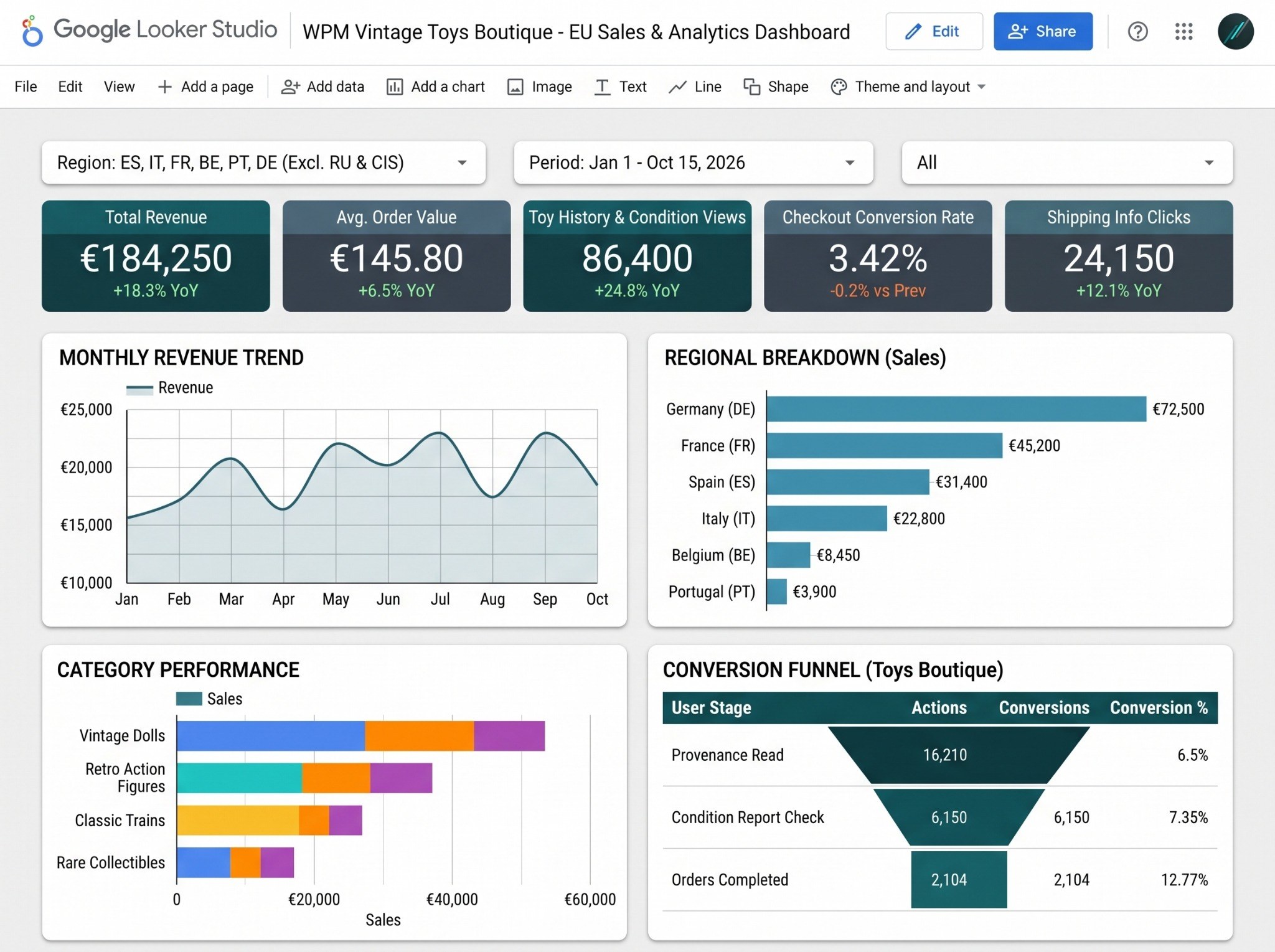This screenshot has height=952, width=1275.
Task: Open the user account avatar
Action: click(1235, 31)
